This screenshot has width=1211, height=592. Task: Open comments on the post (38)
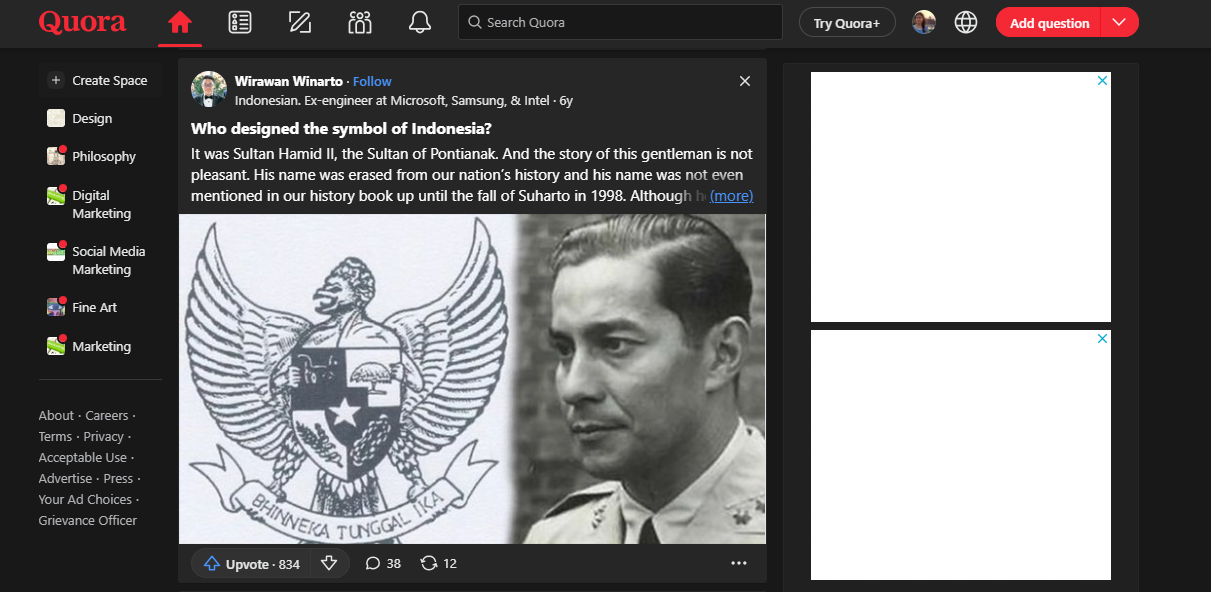point(383,564)
